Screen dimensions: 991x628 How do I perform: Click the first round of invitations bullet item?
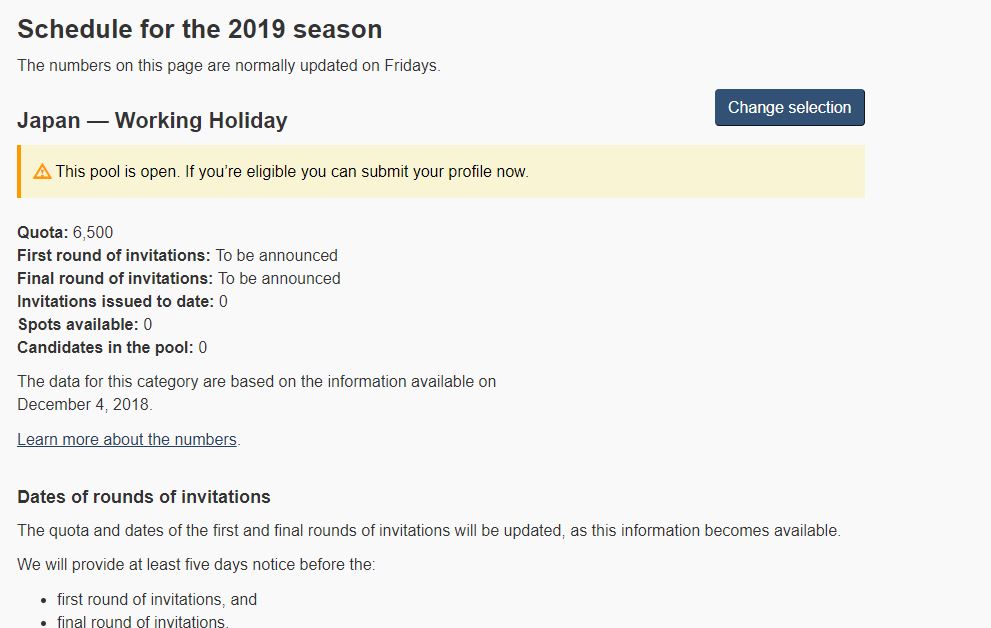click(x=157, y=600)
